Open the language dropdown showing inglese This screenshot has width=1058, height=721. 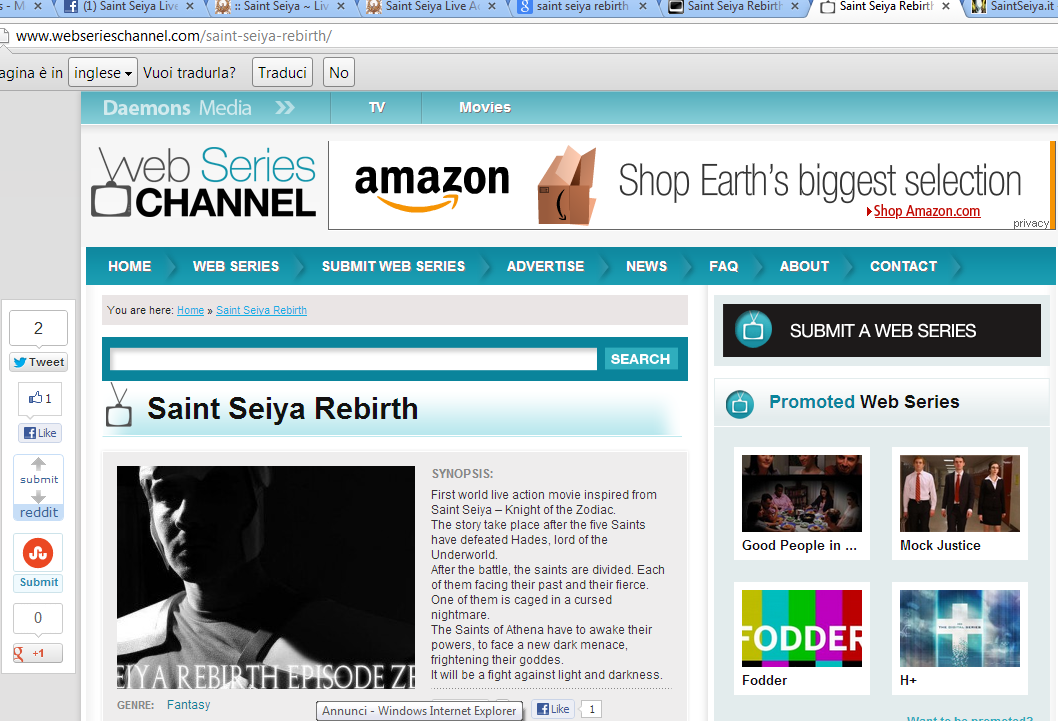[x=103, y=72]
